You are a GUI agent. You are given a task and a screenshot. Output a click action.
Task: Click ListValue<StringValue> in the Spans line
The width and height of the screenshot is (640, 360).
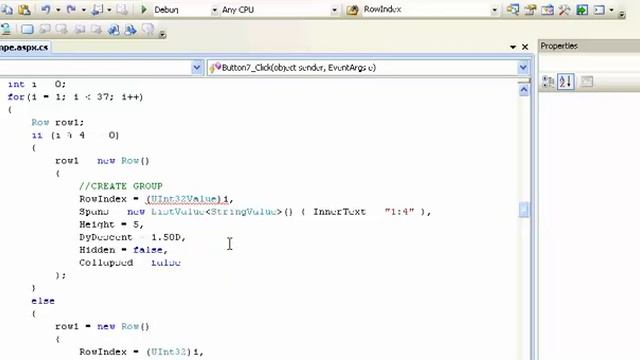(x=216, y=211)
